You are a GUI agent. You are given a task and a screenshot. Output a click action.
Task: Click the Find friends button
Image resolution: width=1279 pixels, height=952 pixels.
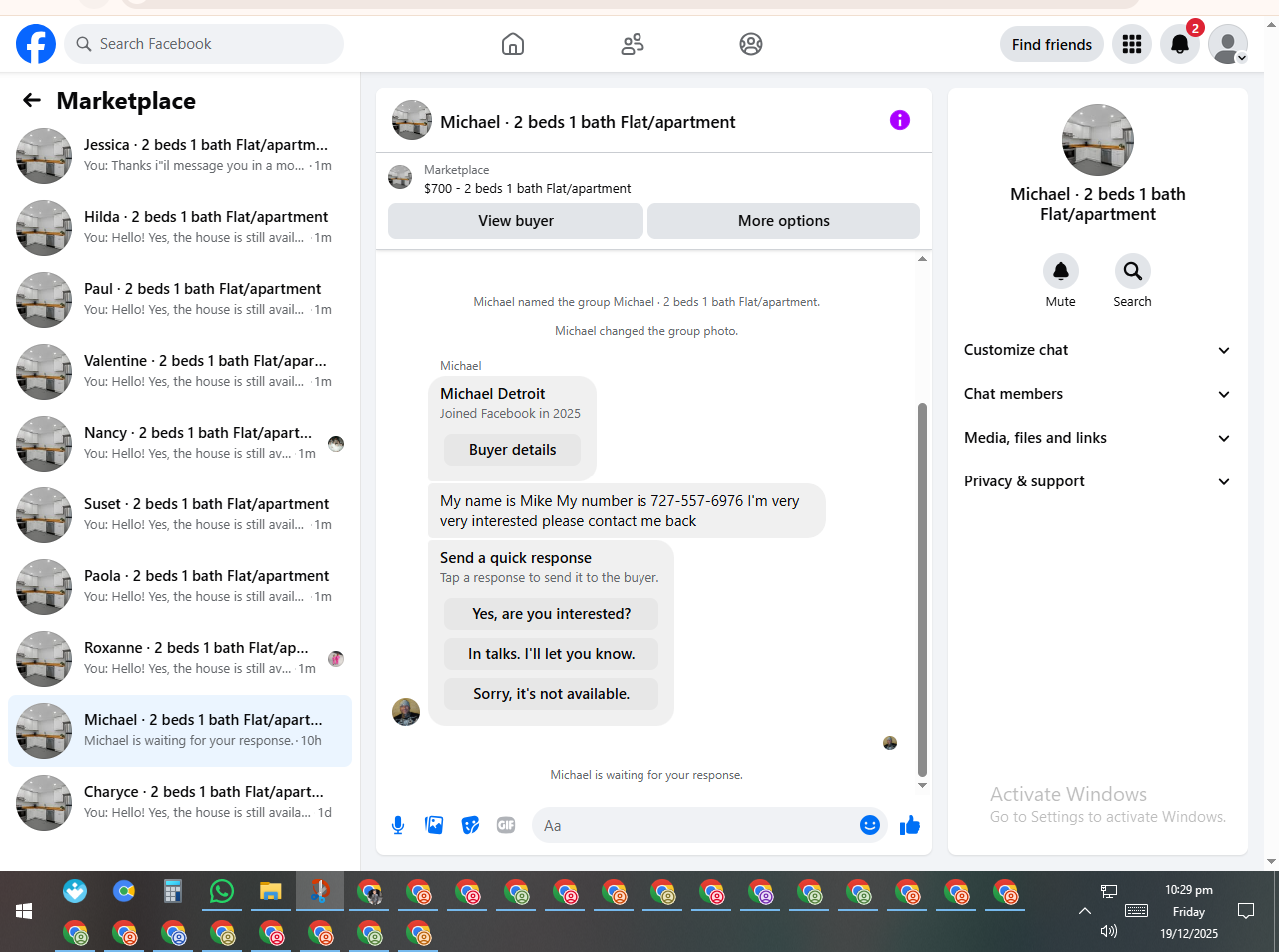coord(1052,44)
